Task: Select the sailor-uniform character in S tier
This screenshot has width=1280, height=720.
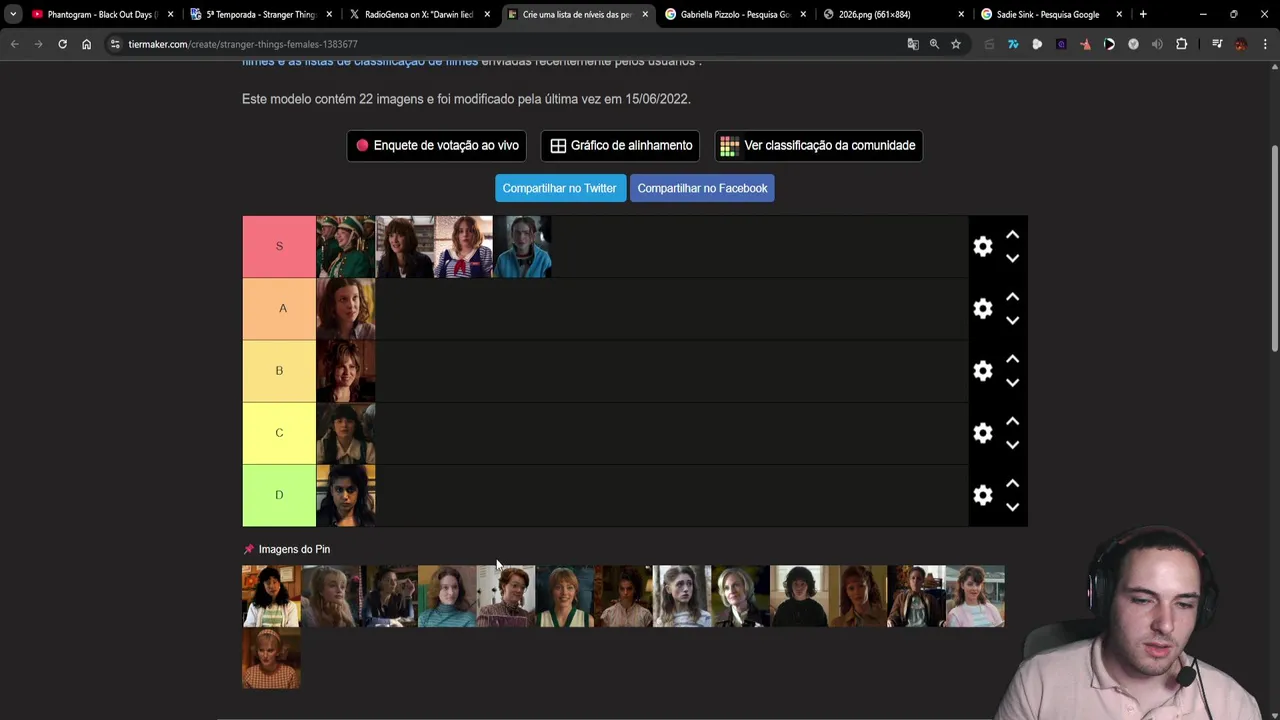Action: tap(463, 246)
